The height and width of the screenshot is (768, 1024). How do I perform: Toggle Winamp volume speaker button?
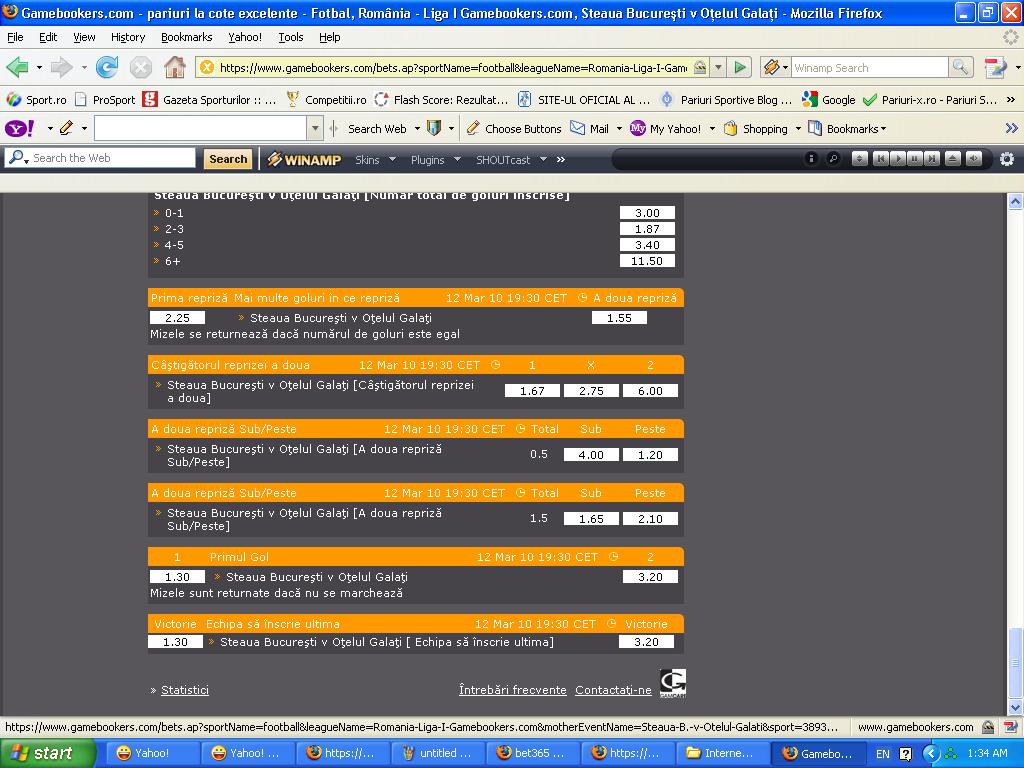[974, 159]
